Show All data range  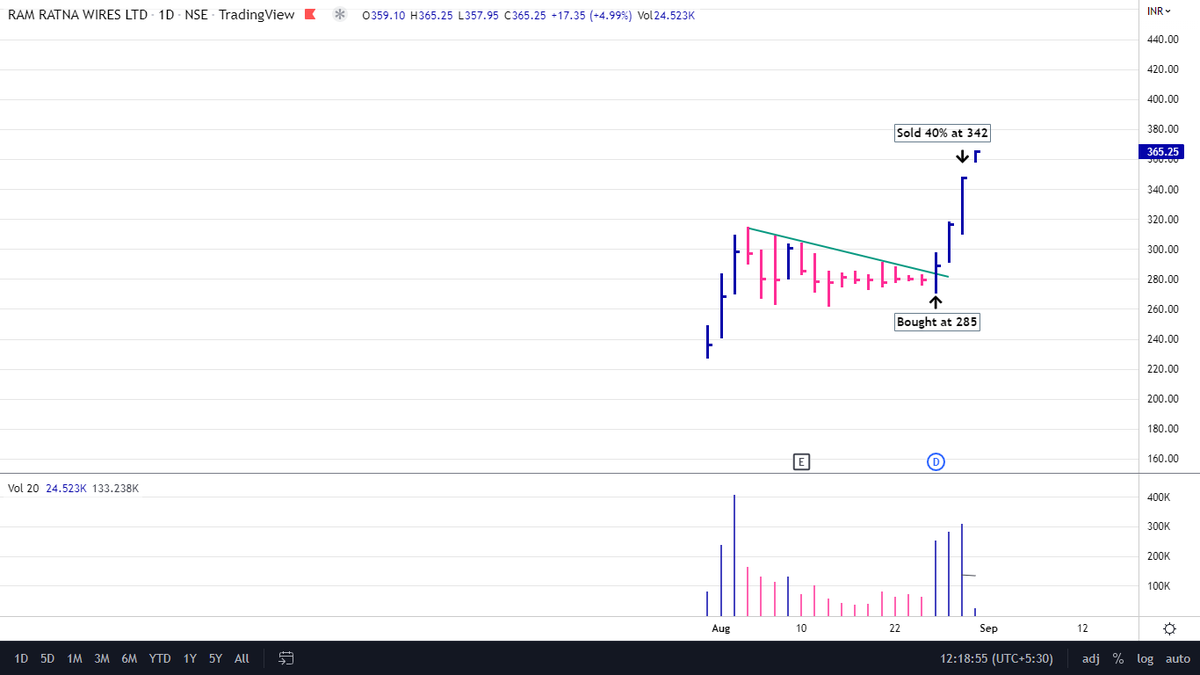tap(241, 659)
